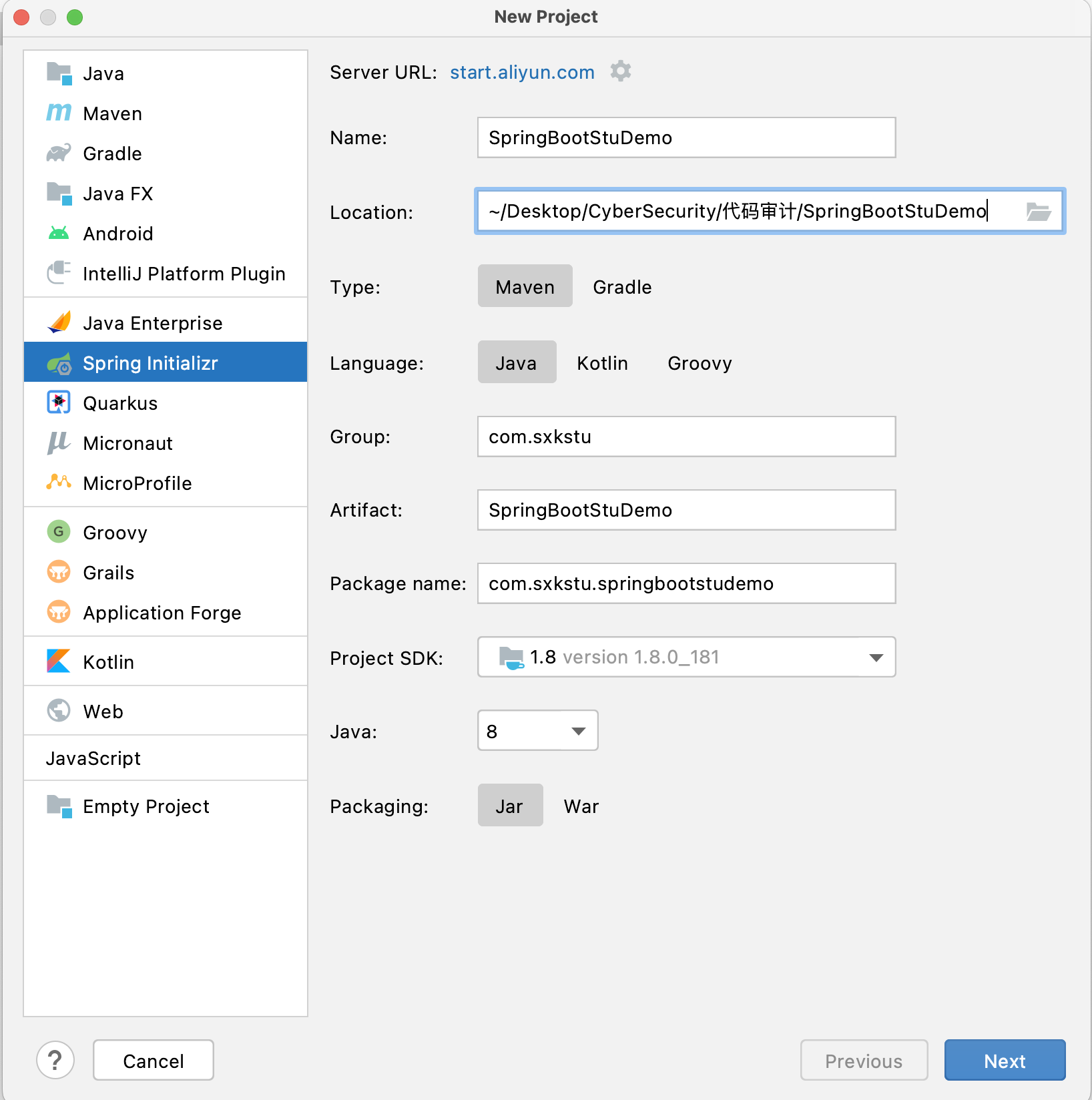
Task: Click the browse folder icon in Location field
Action: tap(1038, 212)
